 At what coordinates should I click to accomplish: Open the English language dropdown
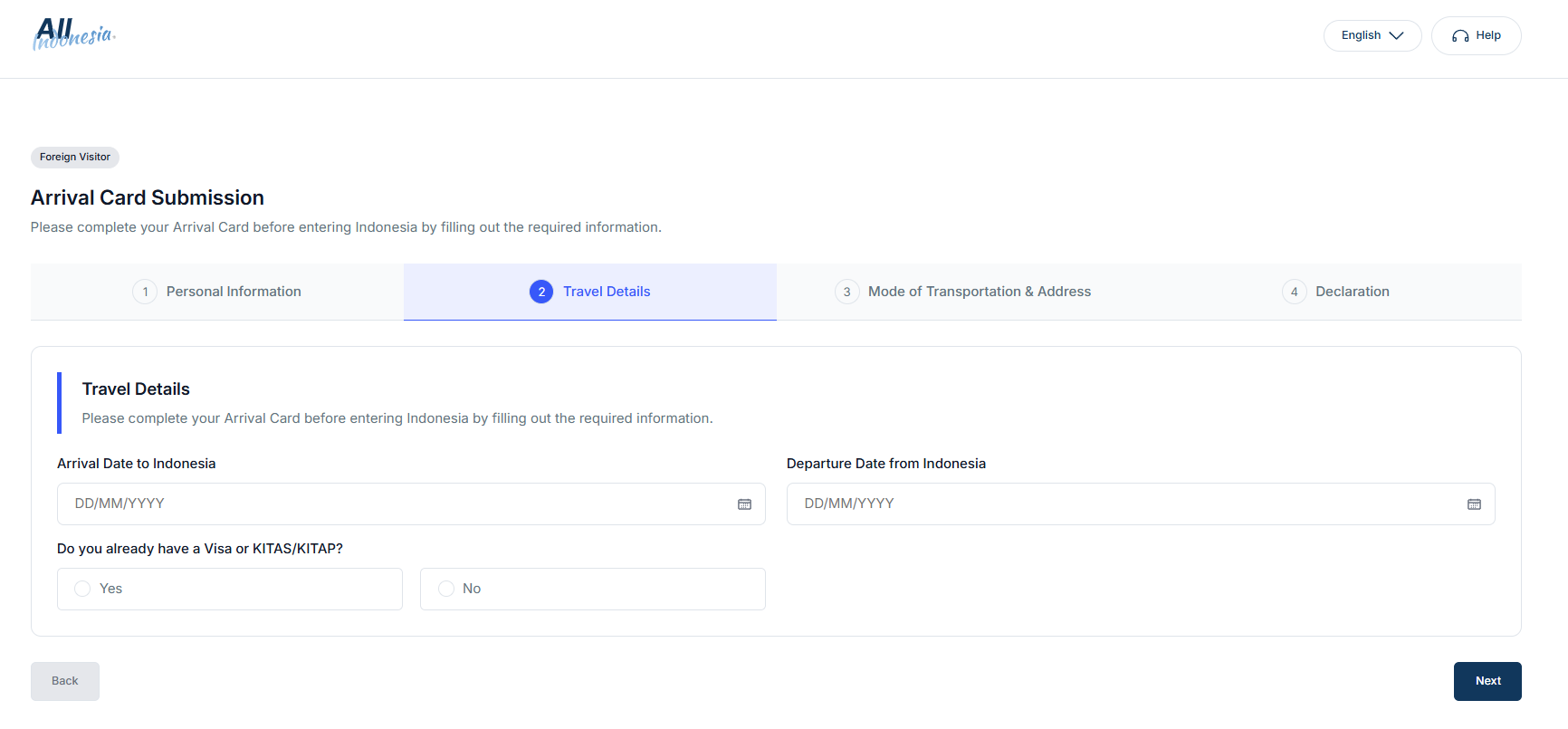[1372, 35]
